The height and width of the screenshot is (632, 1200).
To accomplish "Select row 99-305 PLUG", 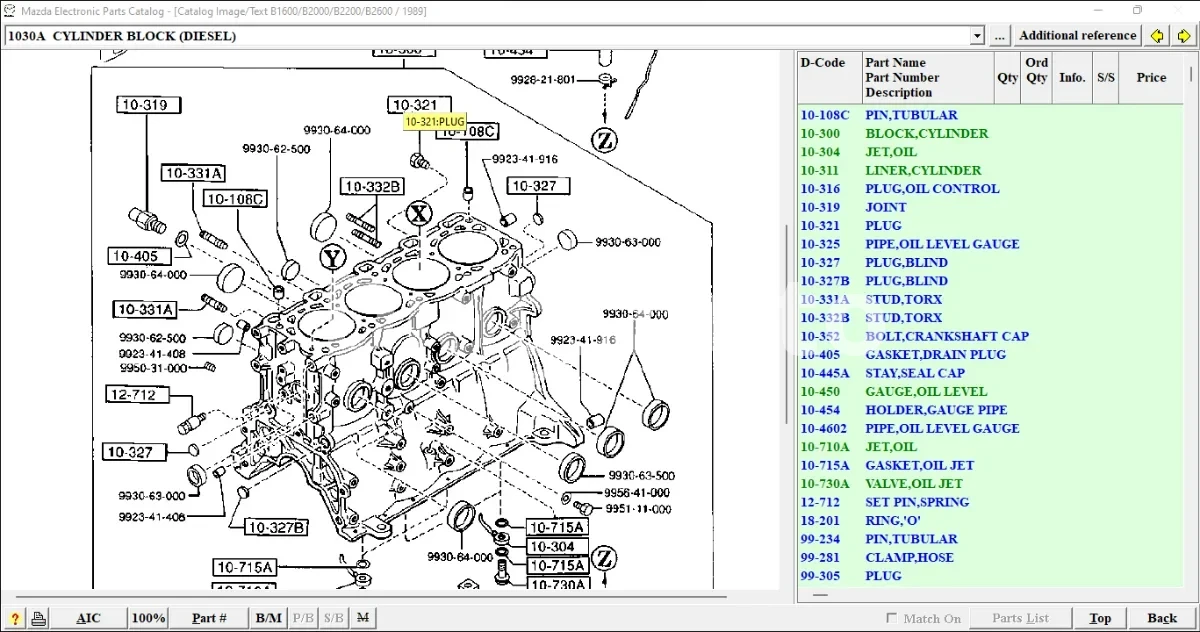I will click(x=990, y=576).
